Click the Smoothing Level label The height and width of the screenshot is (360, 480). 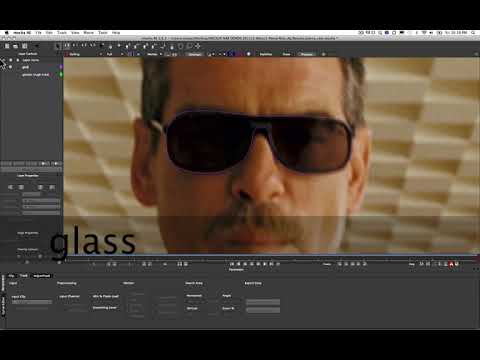pyautogui.click(x=104, y=308)
